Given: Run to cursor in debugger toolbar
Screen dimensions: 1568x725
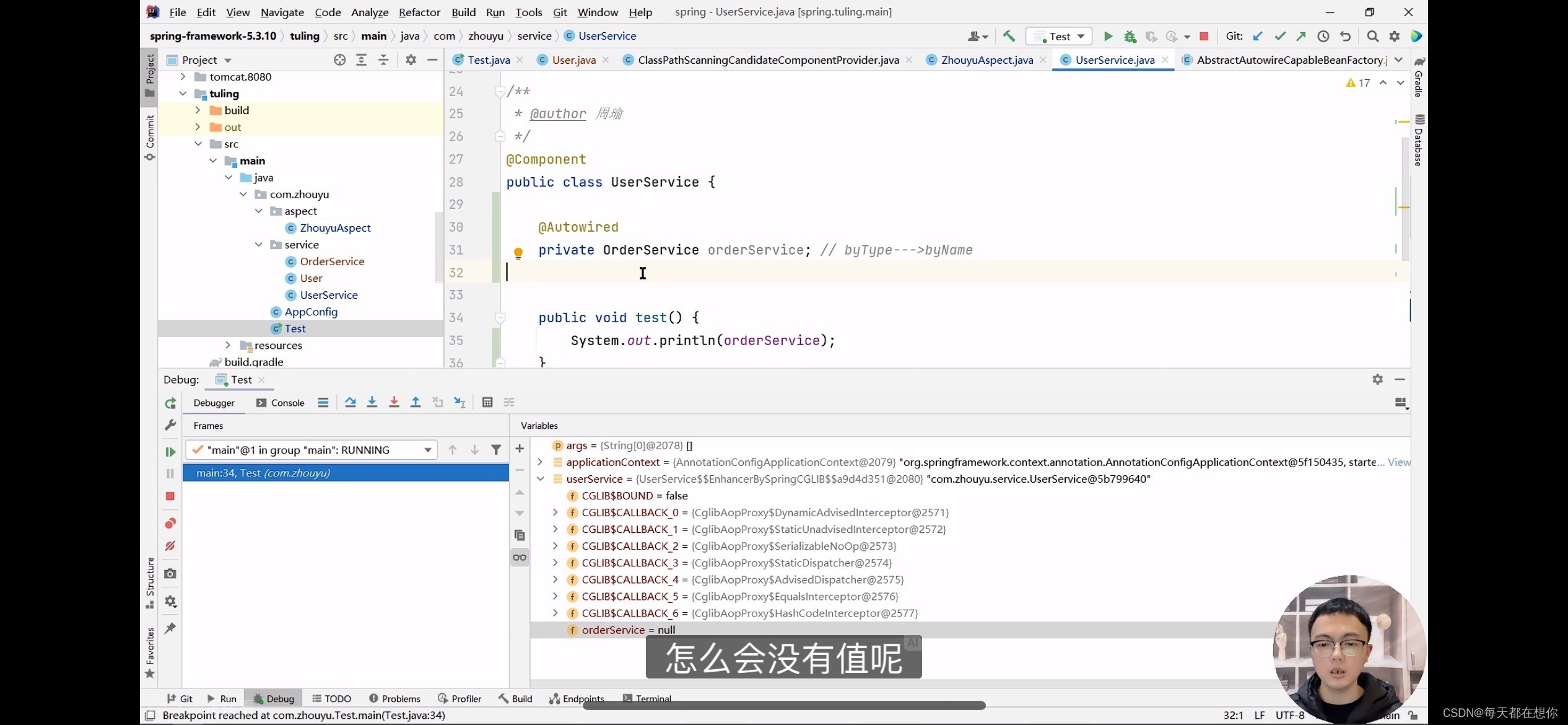Looking at the screenshot, I should pos(460,402).
